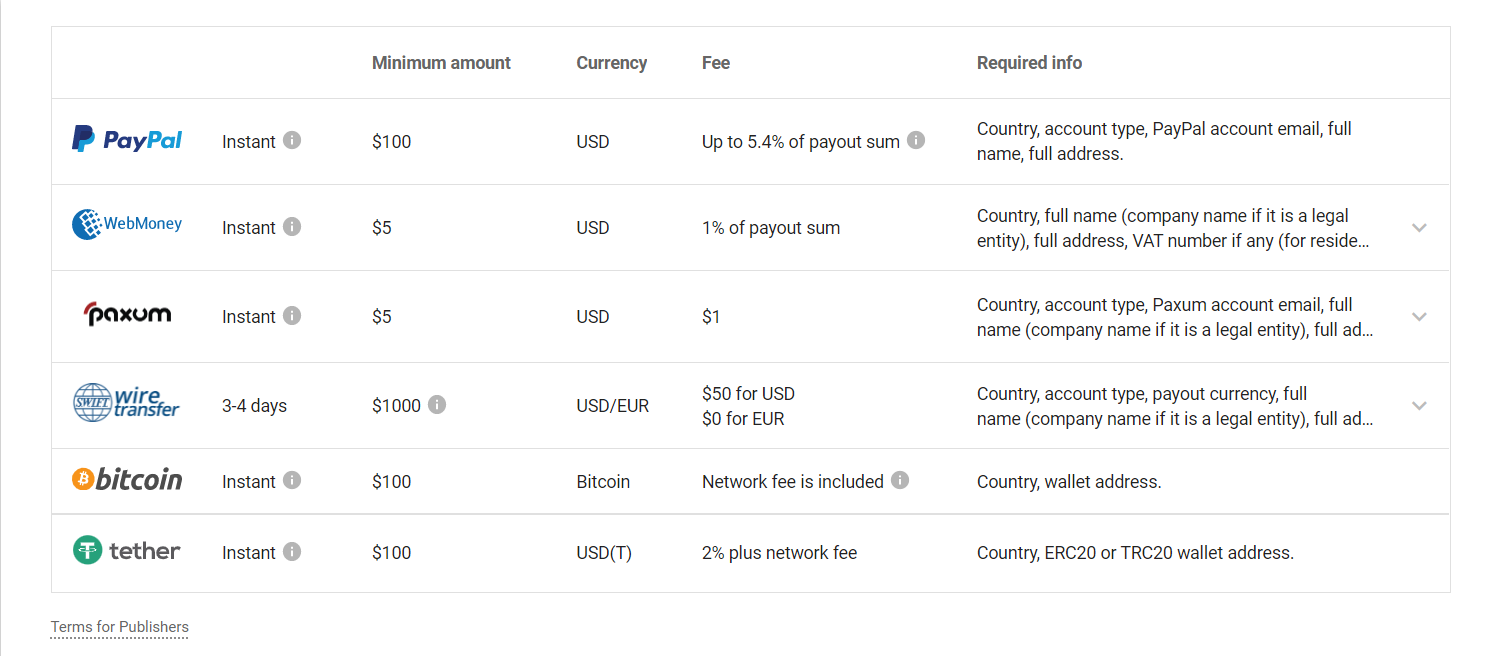1490x656 pixels.
Task: Click the PayPal logo
Action: (127, 140)
